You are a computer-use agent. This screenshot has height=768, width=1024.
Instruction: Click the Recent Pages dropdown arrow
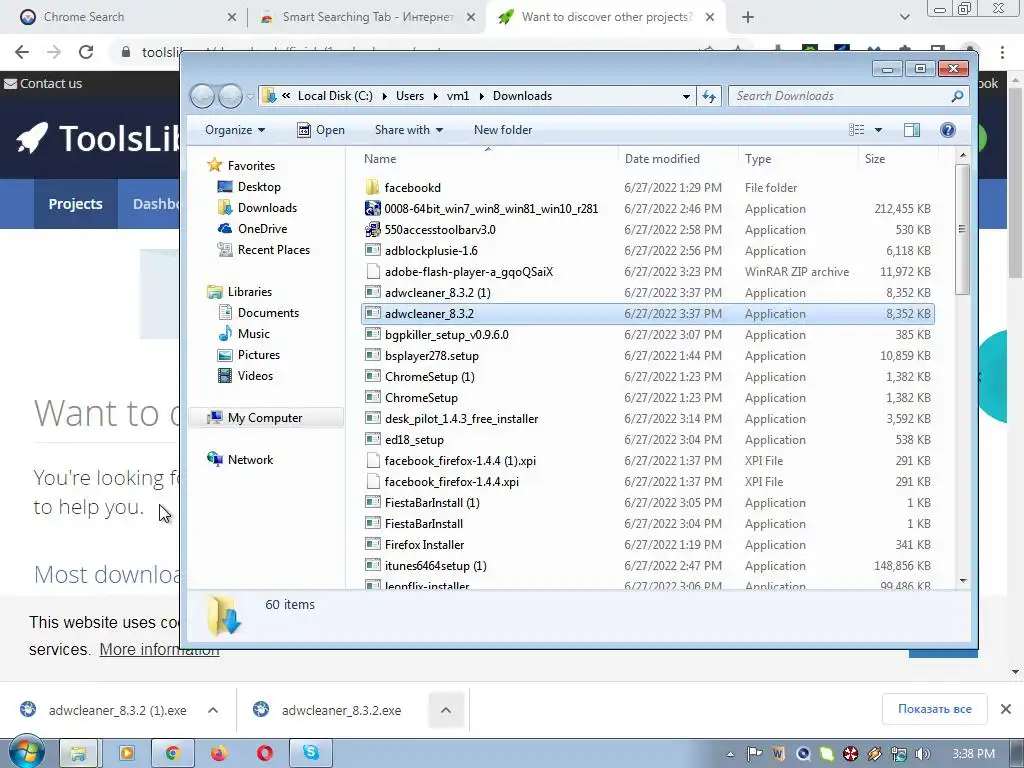(249, 97)
